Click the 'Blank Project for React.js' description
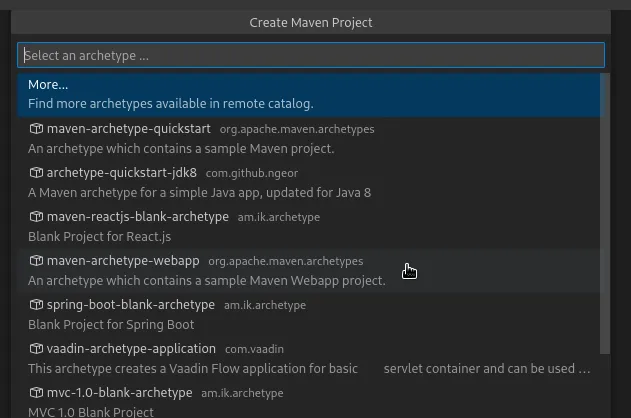 [x=99, y=237]
